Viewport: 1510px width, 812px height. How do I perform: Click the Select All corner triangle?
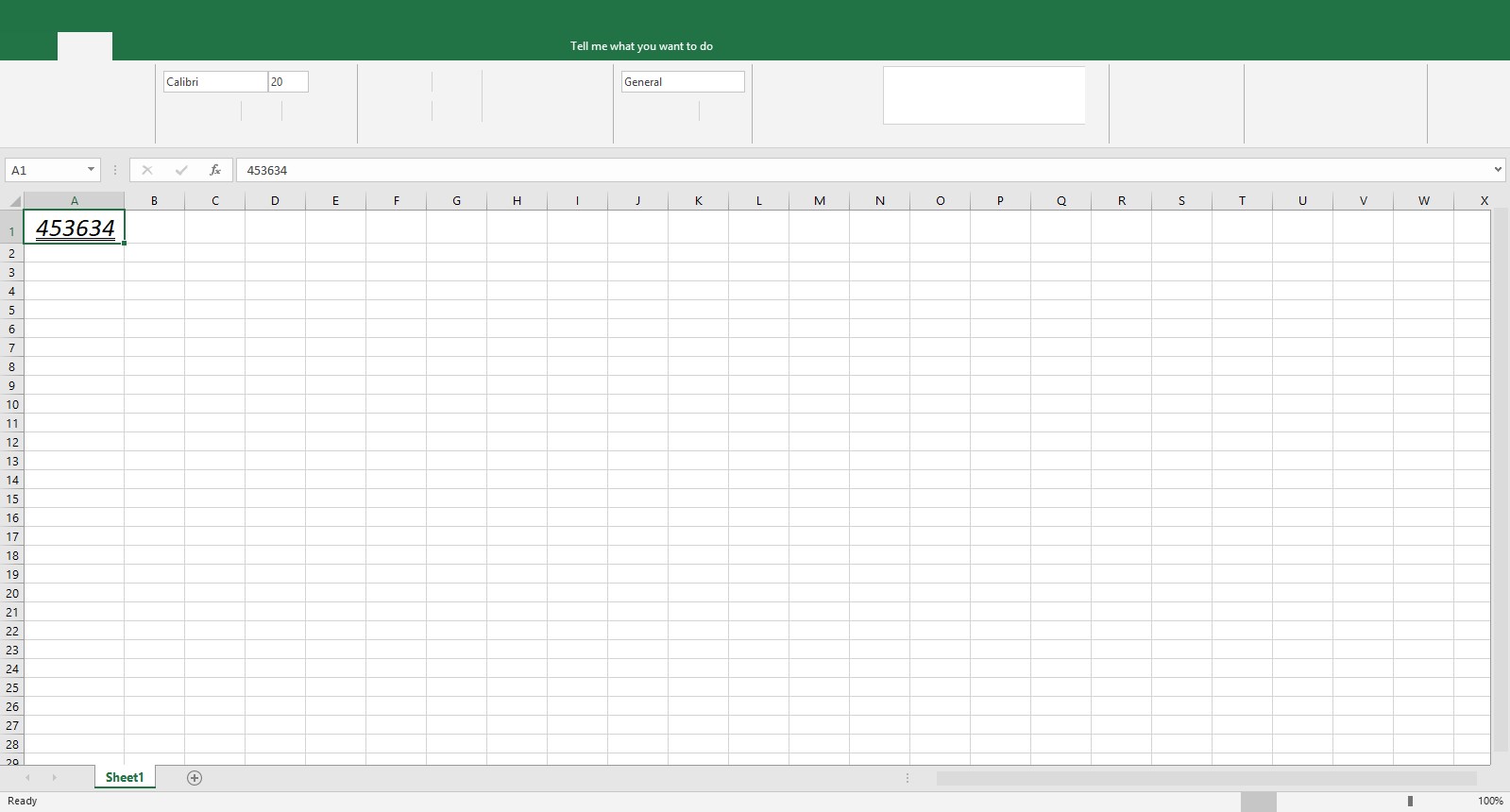(14, 201)
